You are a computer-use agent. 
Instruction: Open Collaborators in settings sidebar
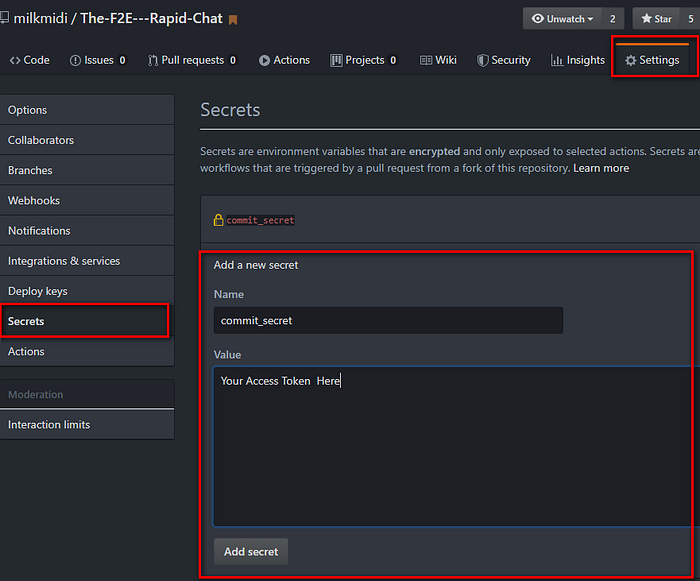[x=87, y=140]
